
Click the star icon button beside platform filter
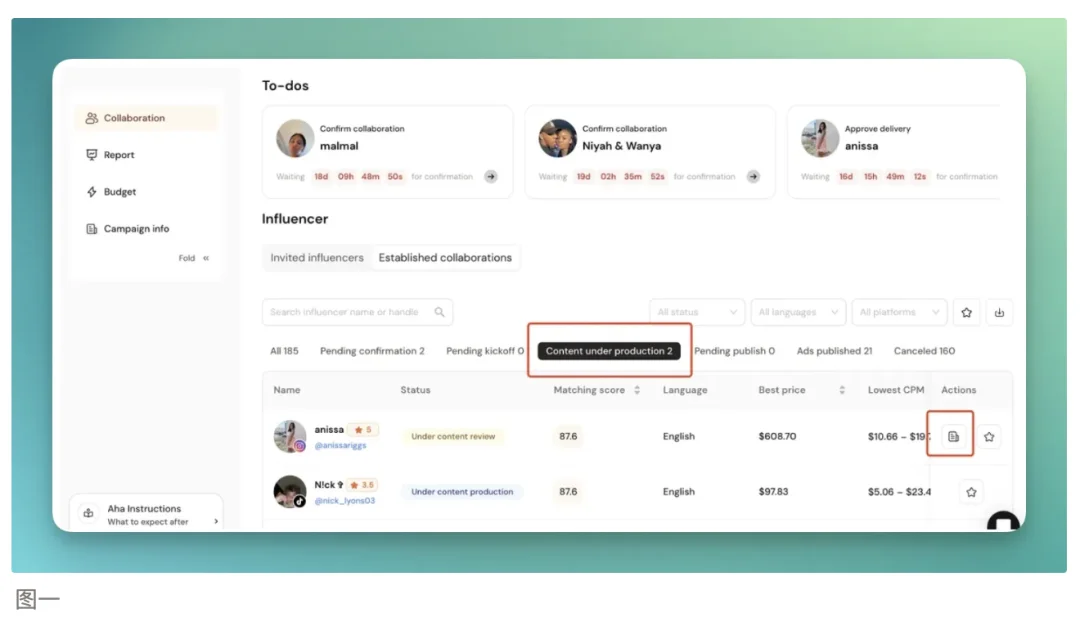966,312
